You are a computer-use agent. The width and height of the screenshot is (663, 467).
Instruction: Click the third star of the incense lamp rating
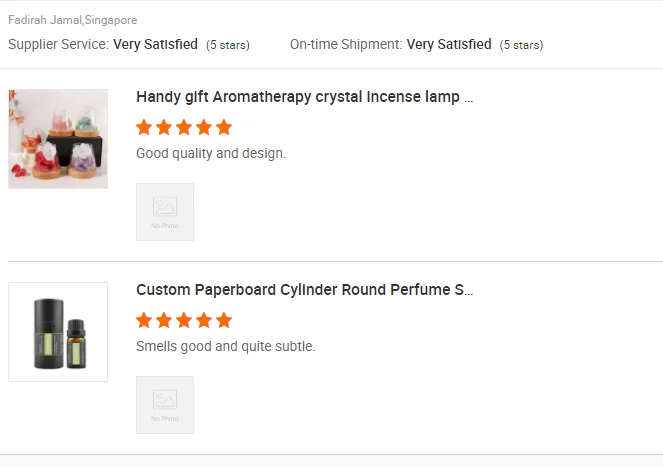[x=184, y=127]
